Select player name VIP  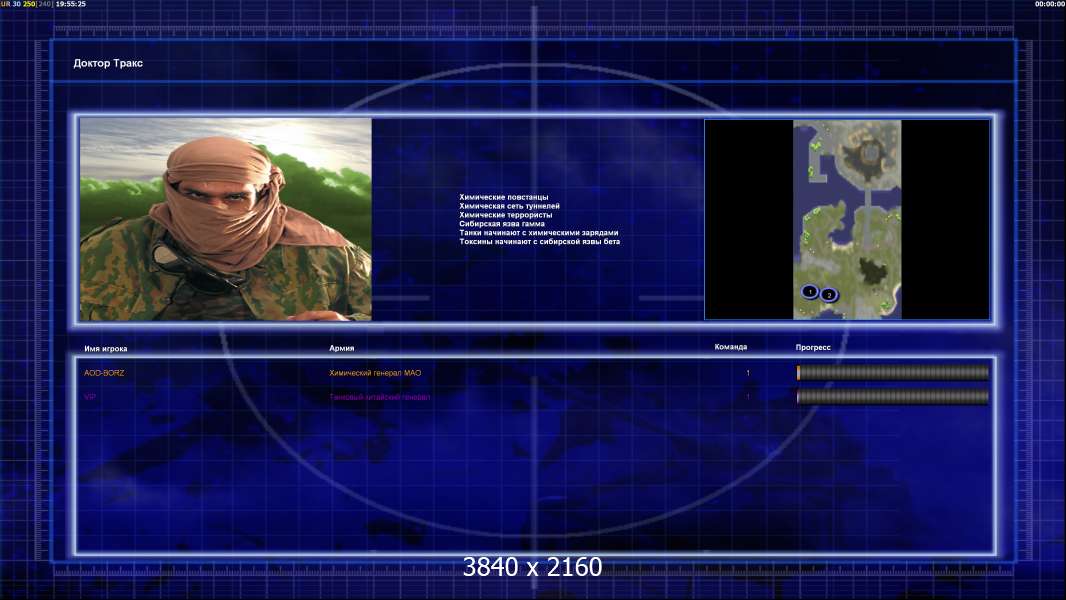(x=90, y=397)
